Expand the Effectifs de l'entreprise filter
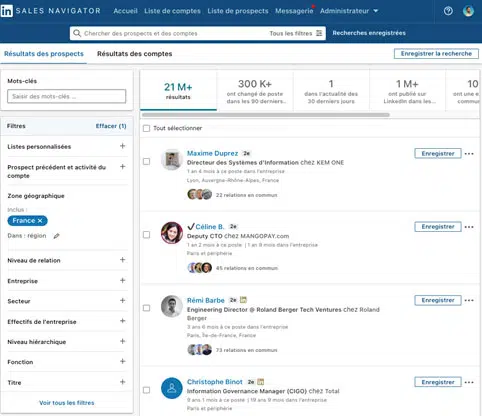The height and width of the screenshot is (416, 482). coord(123,321)
